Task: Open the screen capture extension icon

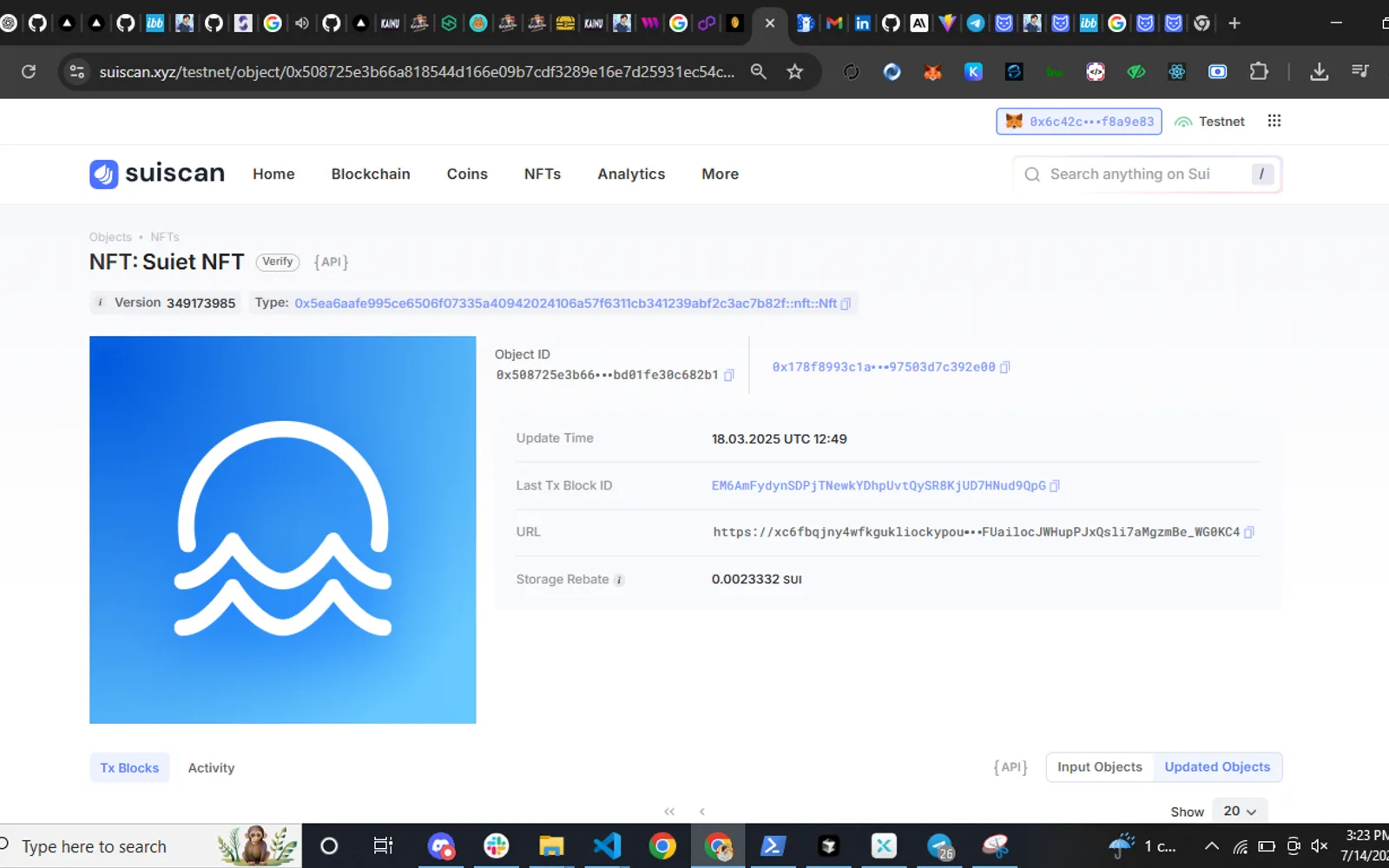Action: (1217, 72)
